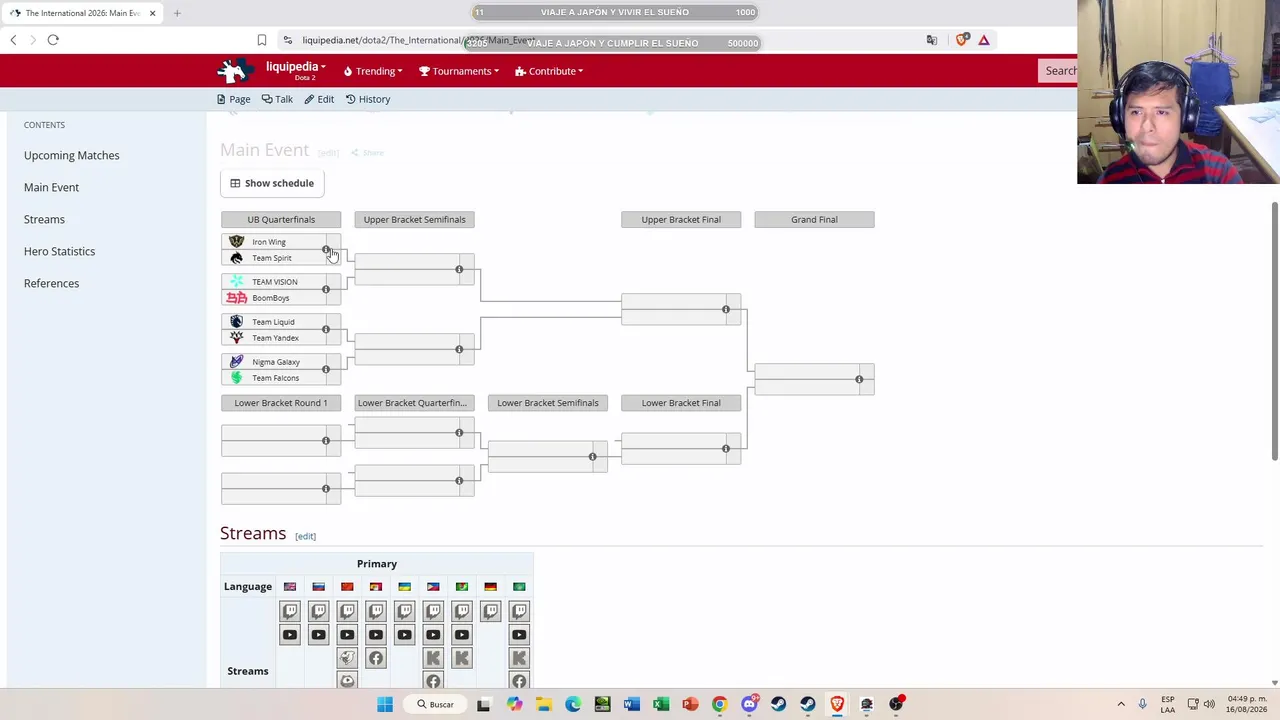
Task: Click the Nigma Galaxy bracket entry
Action: [x=275, y=362]
